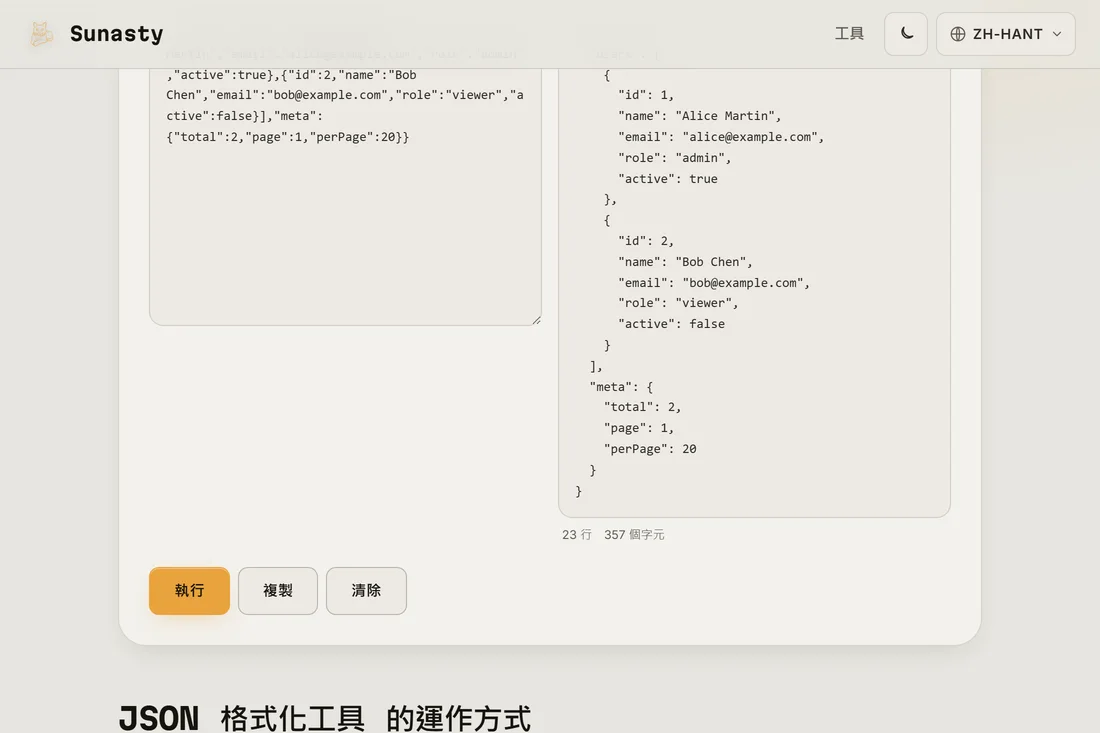Open the Sunasty home title link
Screen dimensions: 1100x733
coord(116,34)
